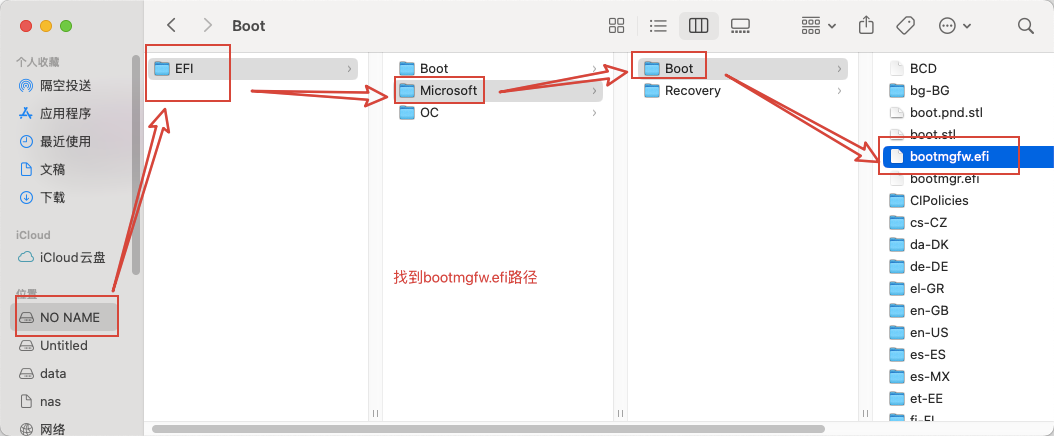Click the horizontal scrollbar at window bottom
Viewport: 1054px width, 436px height.
coord(489,429)
